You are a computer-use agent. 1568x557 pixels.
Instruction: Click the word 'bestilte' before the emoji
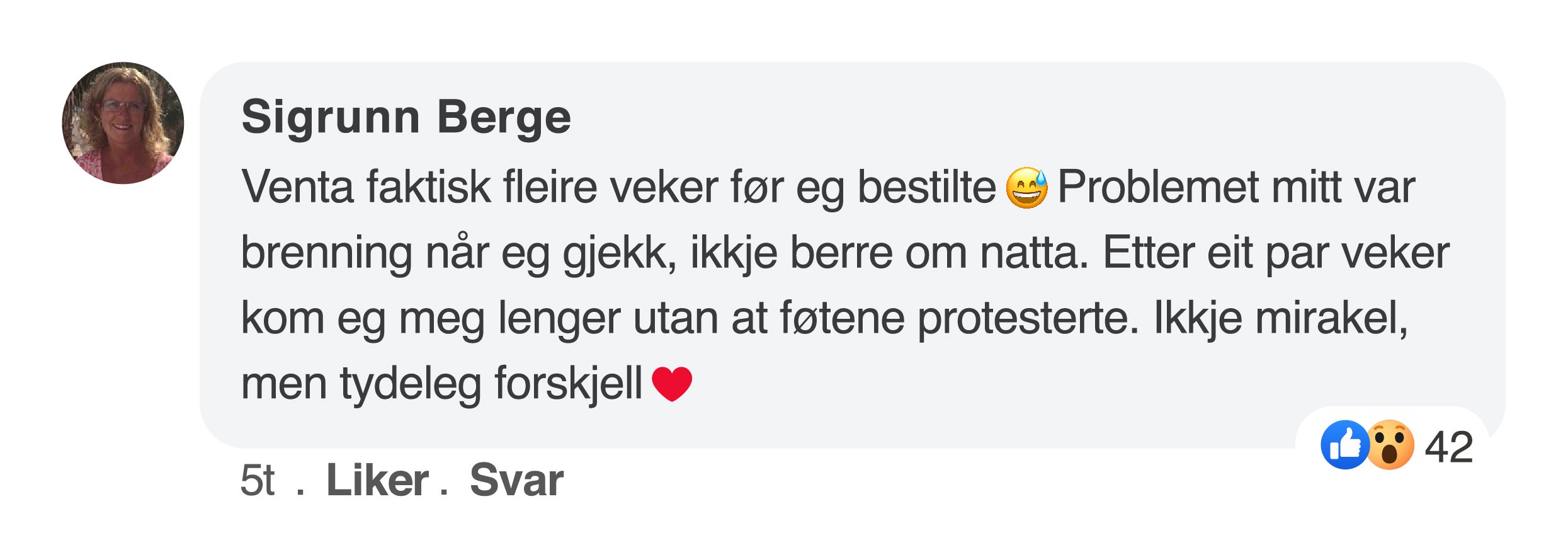coord(926,188)
